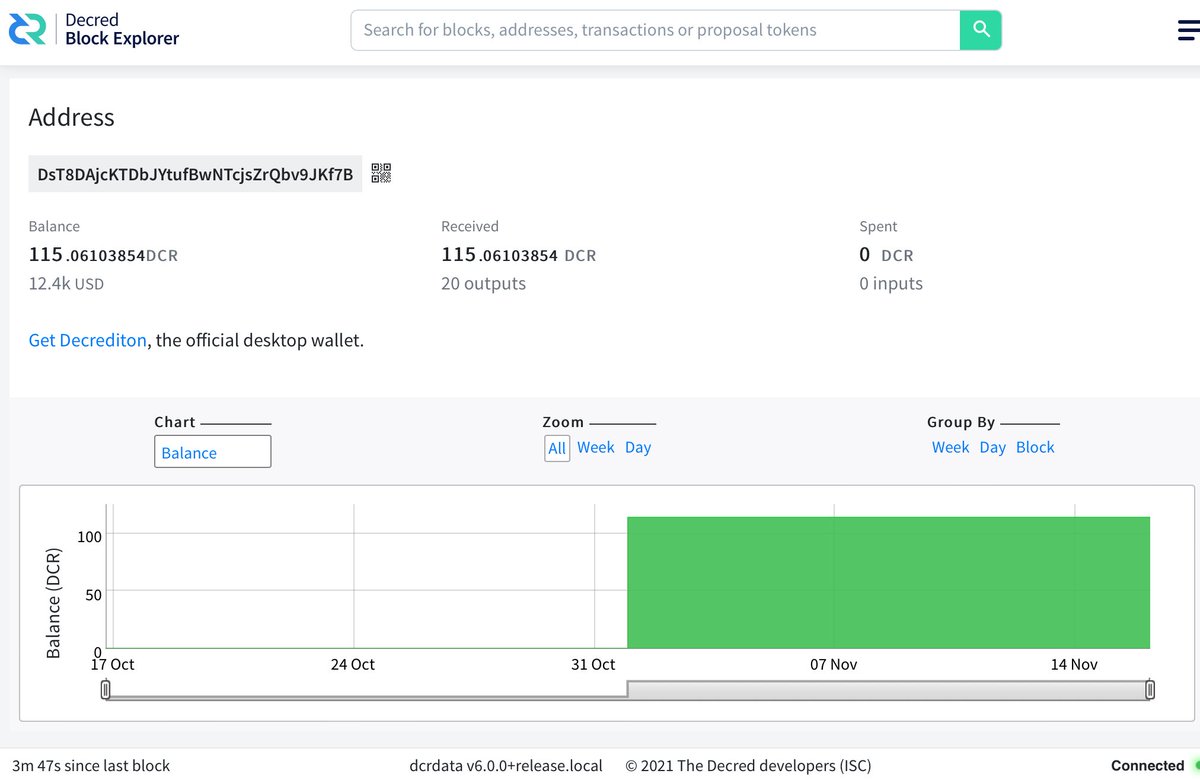Open the Get Decrediton link
The height and width of the screenshot is (780, 1200).
[x=87, y=340]
